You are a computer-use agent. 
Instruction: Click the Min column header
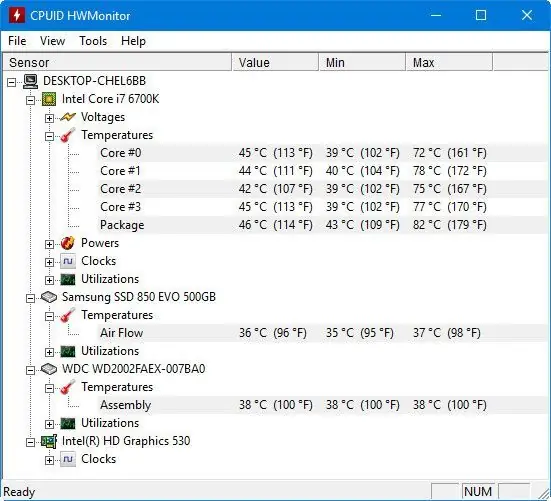(362, 63)
